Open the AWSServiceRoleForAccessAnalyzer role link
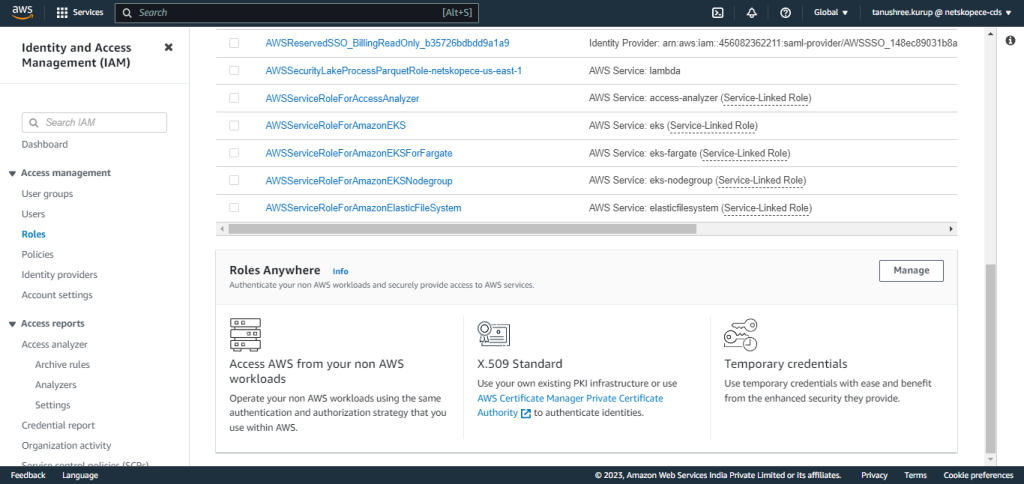1024x484 pixels. click(x=342, y=99)
